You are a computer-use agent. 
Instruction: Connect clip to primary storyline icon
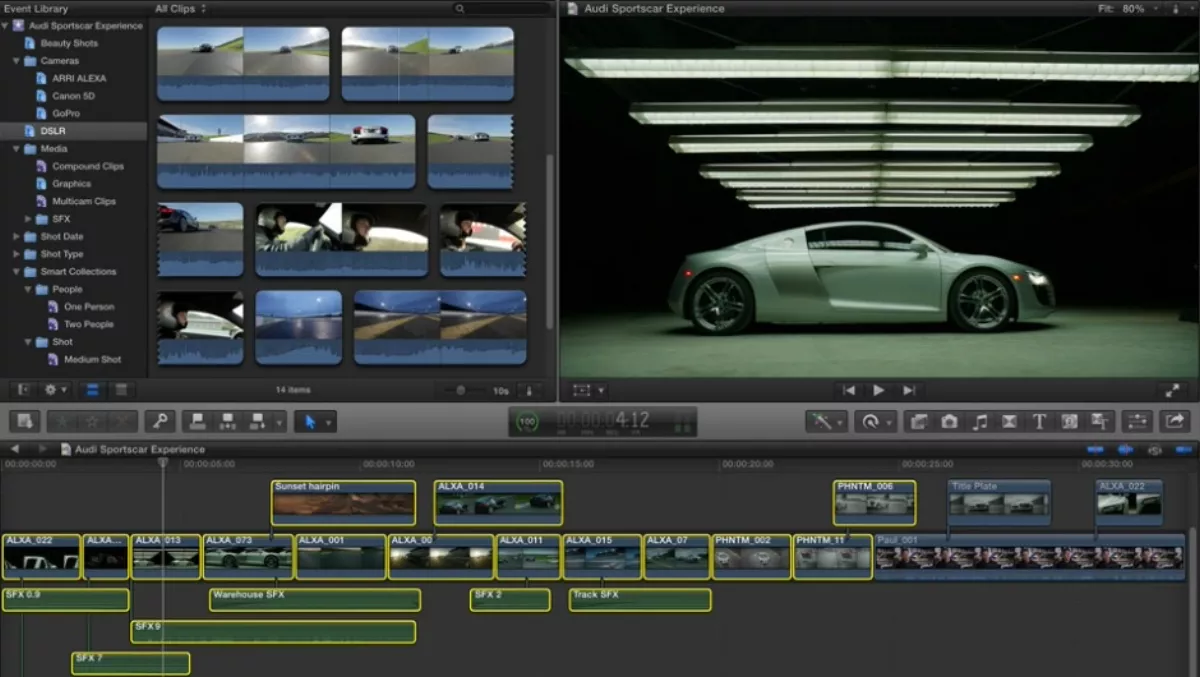point(197,421)
